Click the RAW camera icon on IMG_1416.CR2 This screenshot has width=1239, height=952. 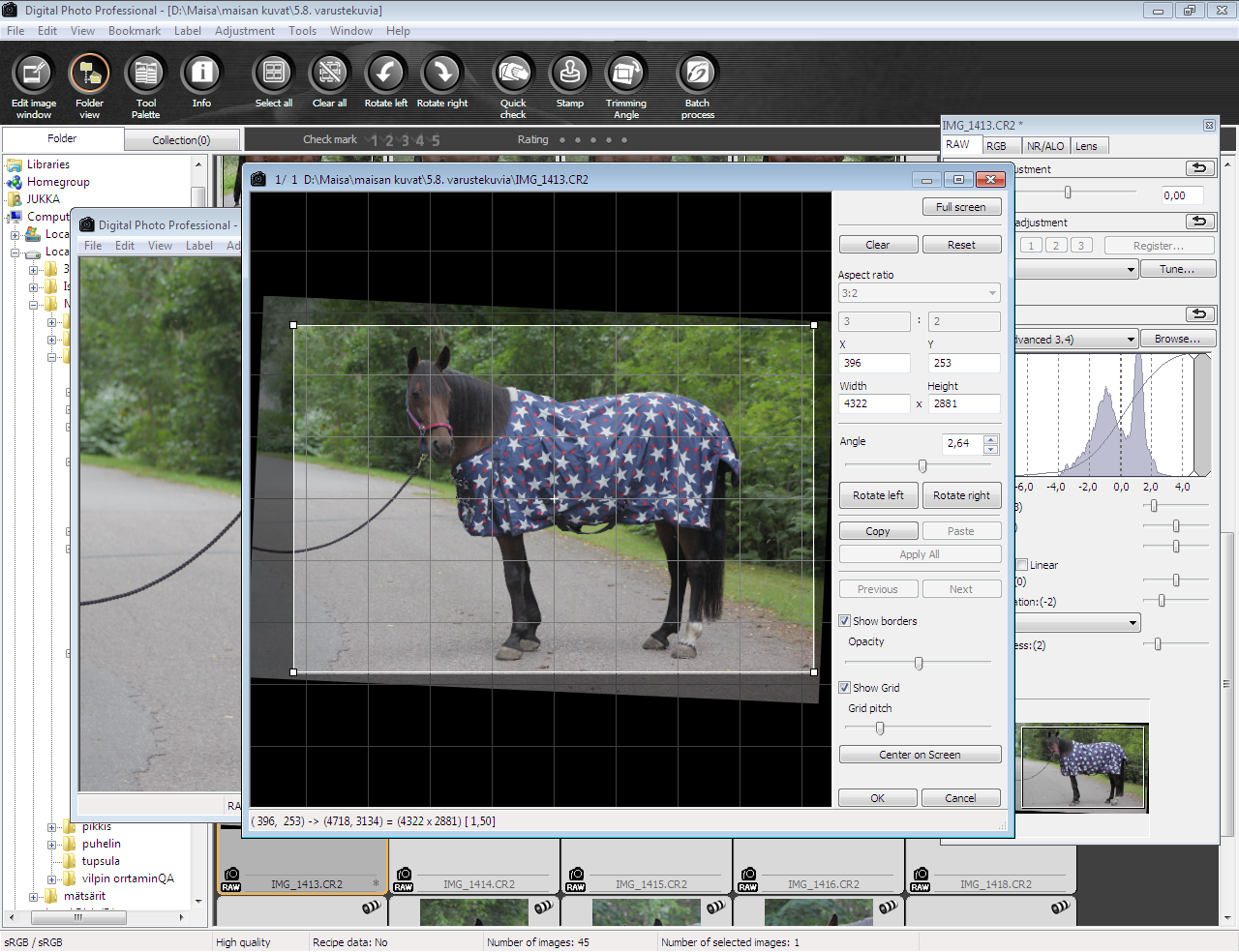pos(748,879)
